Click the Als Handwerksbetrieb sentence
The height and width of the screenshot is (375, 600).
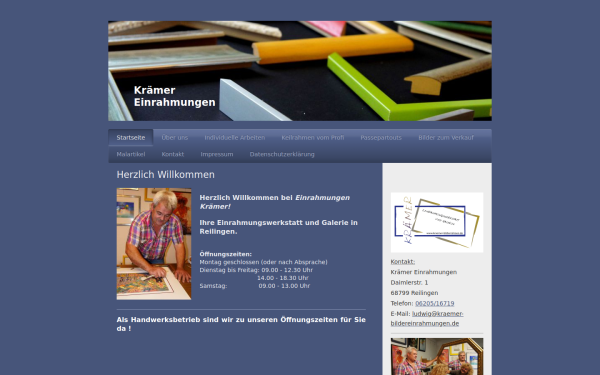click(x=241, y=324)
